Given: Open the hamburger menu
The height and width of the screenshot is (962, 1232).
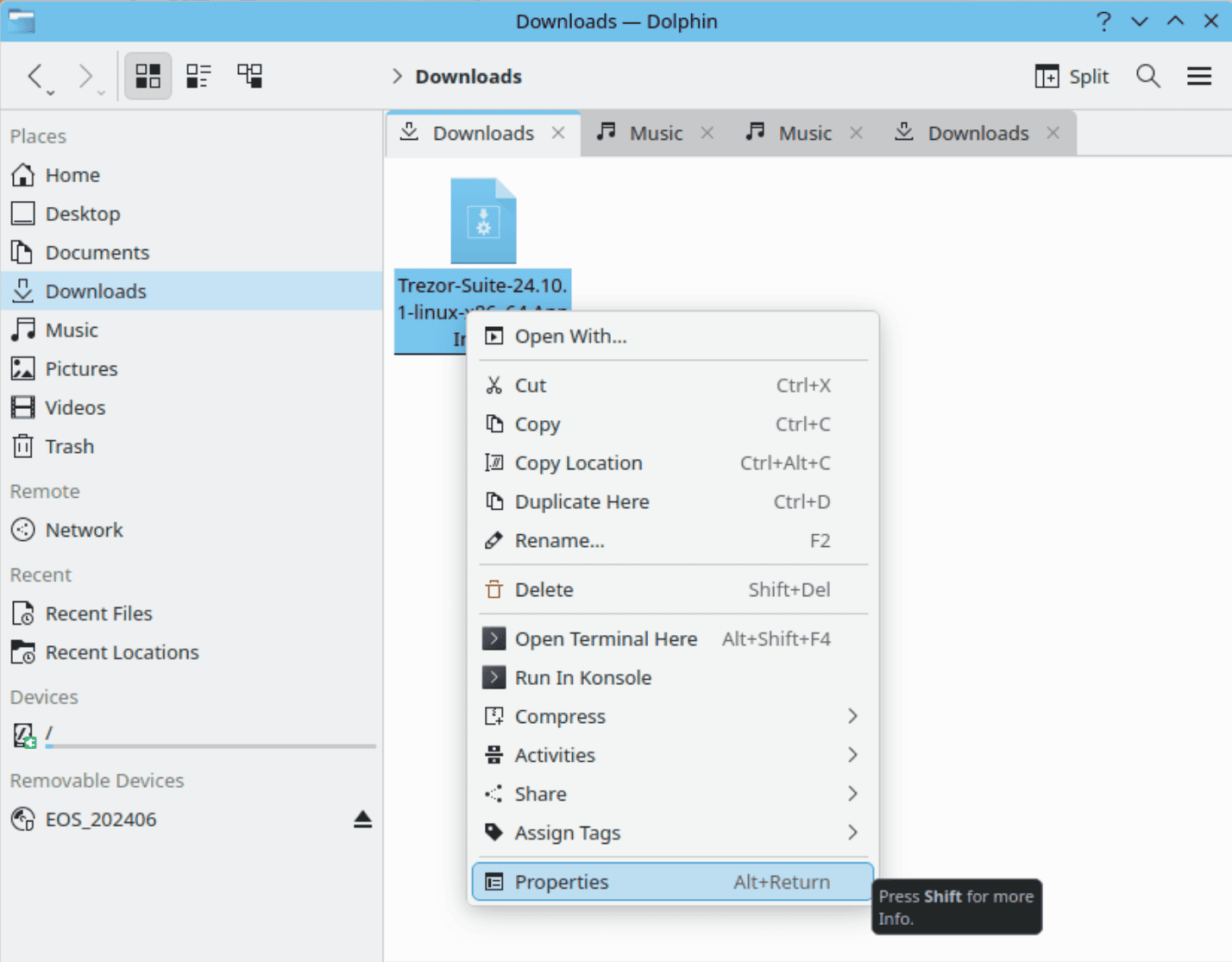Looking at the screenshot, I should (x=1199, y=76).
